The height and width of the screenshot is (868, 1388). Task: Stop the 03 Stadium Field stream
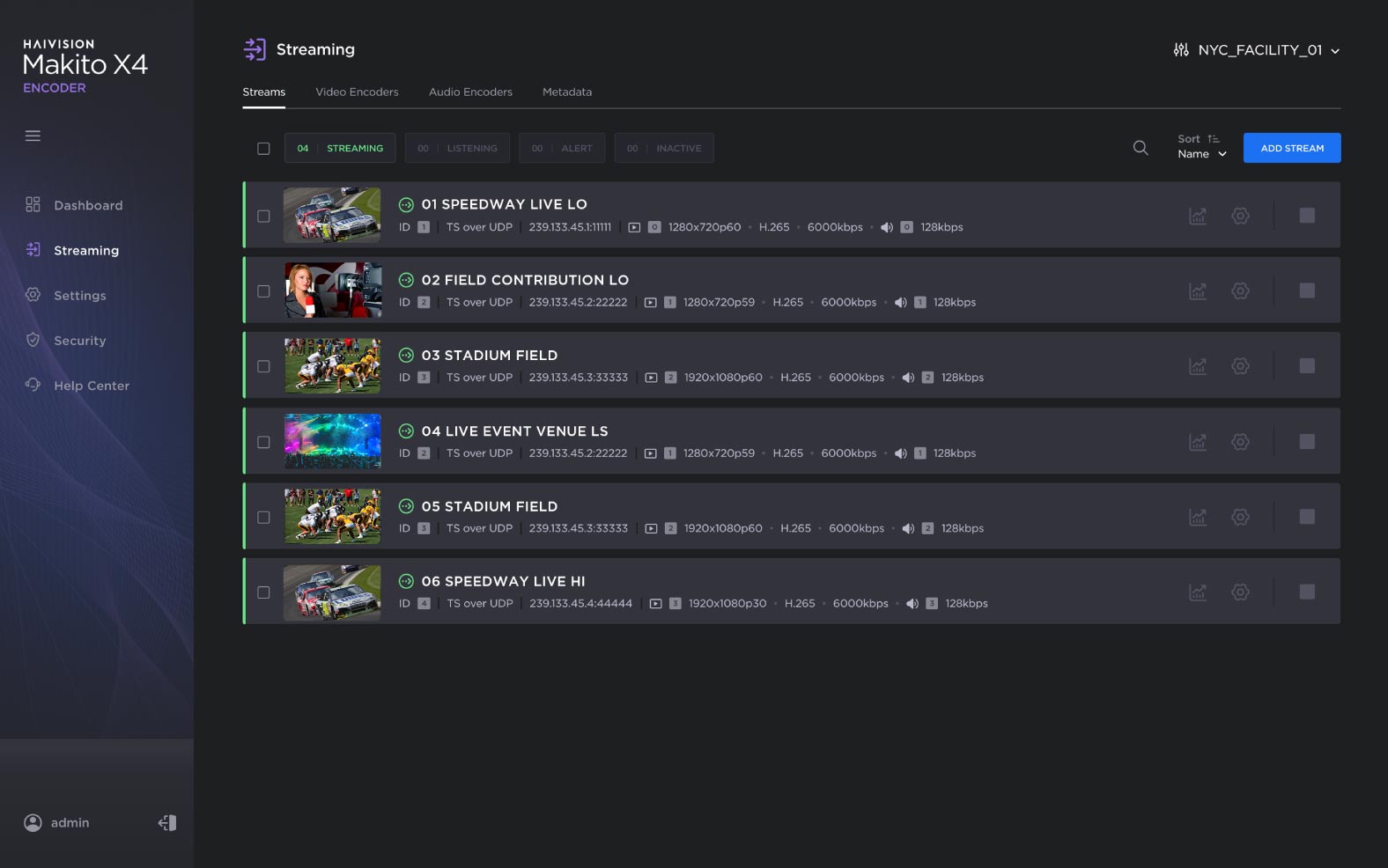[x=1307, y=365]
